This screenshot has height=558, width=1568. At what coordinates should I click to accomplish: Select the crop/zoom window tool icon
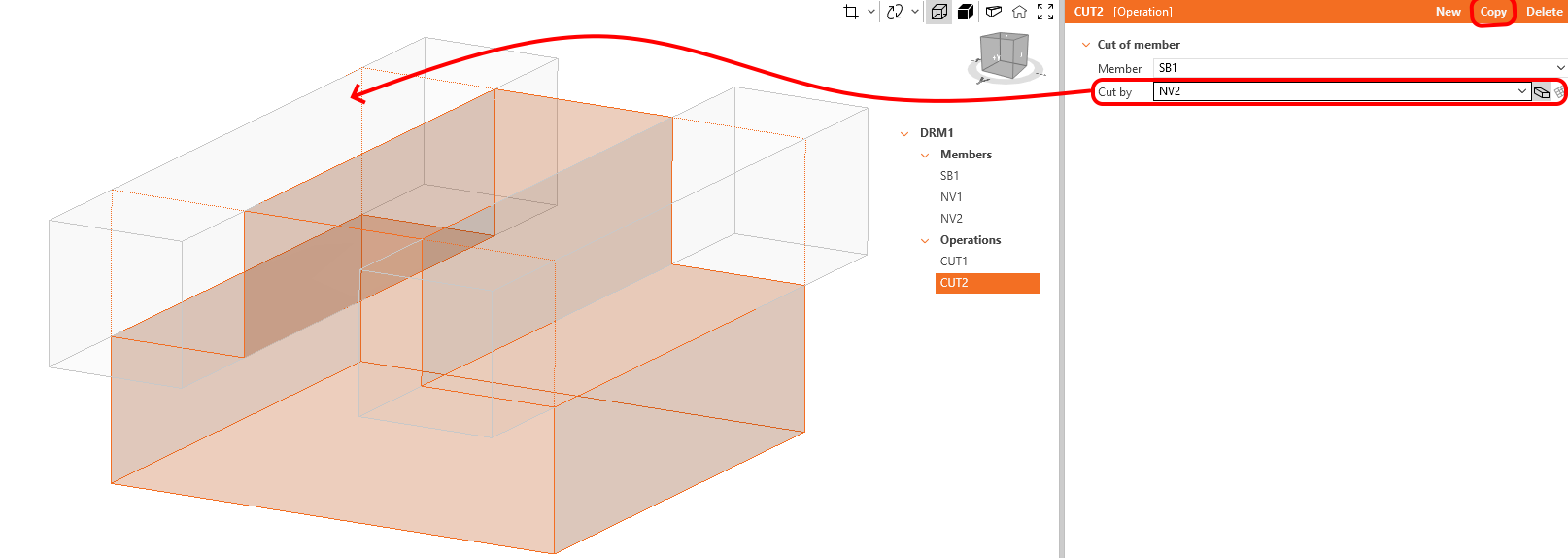click(851, 12)
